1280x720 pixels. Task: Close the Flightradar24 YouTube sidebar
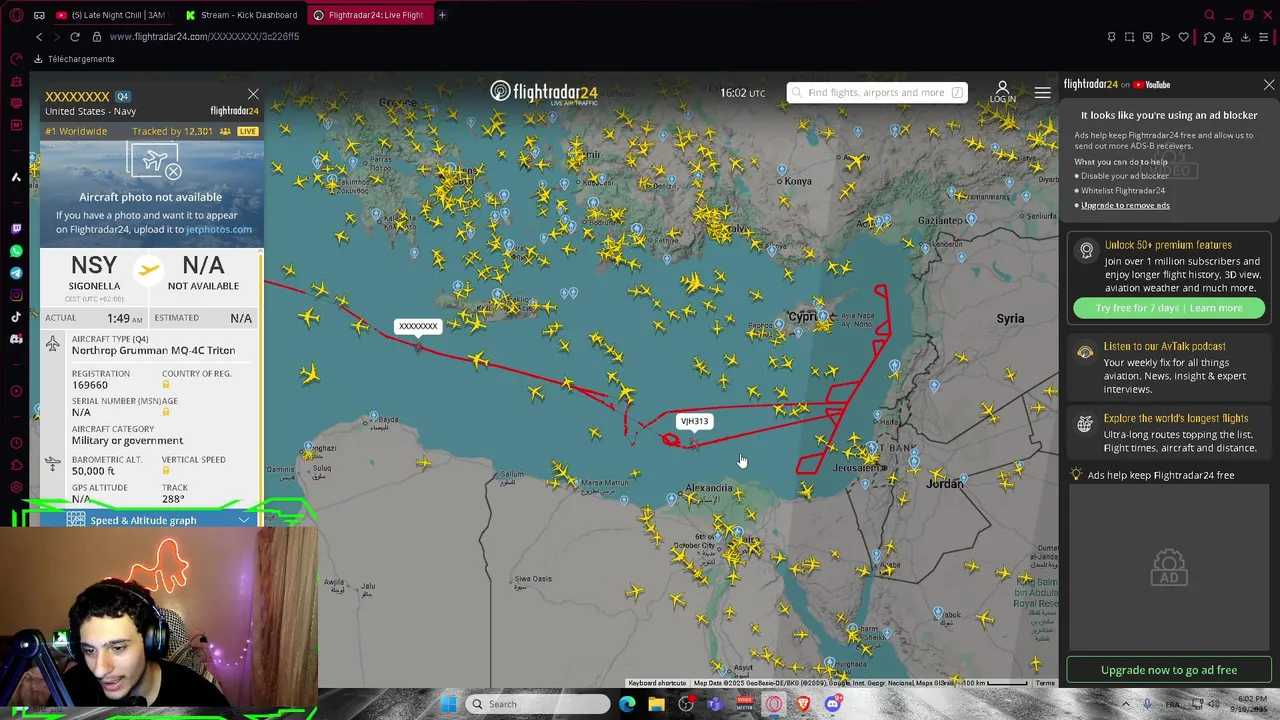pos(1269,85)
